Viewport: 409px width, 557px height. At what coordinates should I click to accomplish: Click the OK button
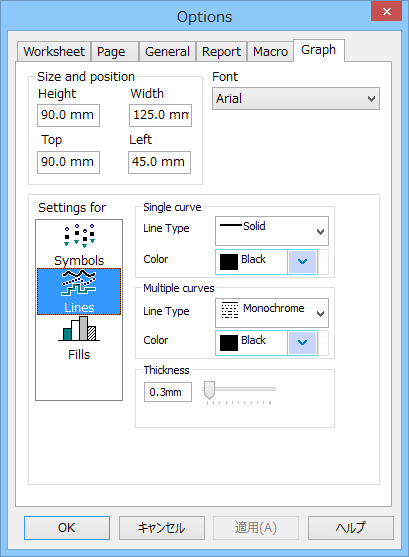tap(67, 528)
